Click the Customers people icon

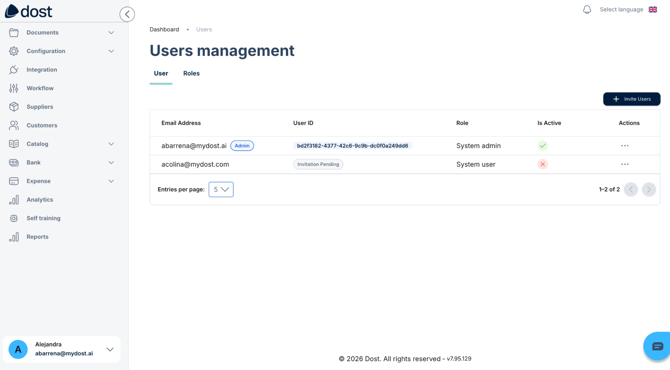pos(14,125)
